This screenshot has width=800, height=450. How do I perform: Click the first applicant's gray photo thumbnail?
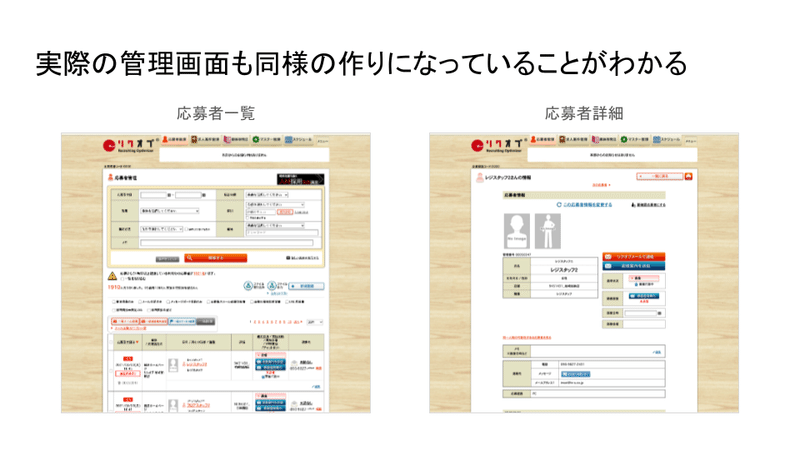[x=173, y=365]
